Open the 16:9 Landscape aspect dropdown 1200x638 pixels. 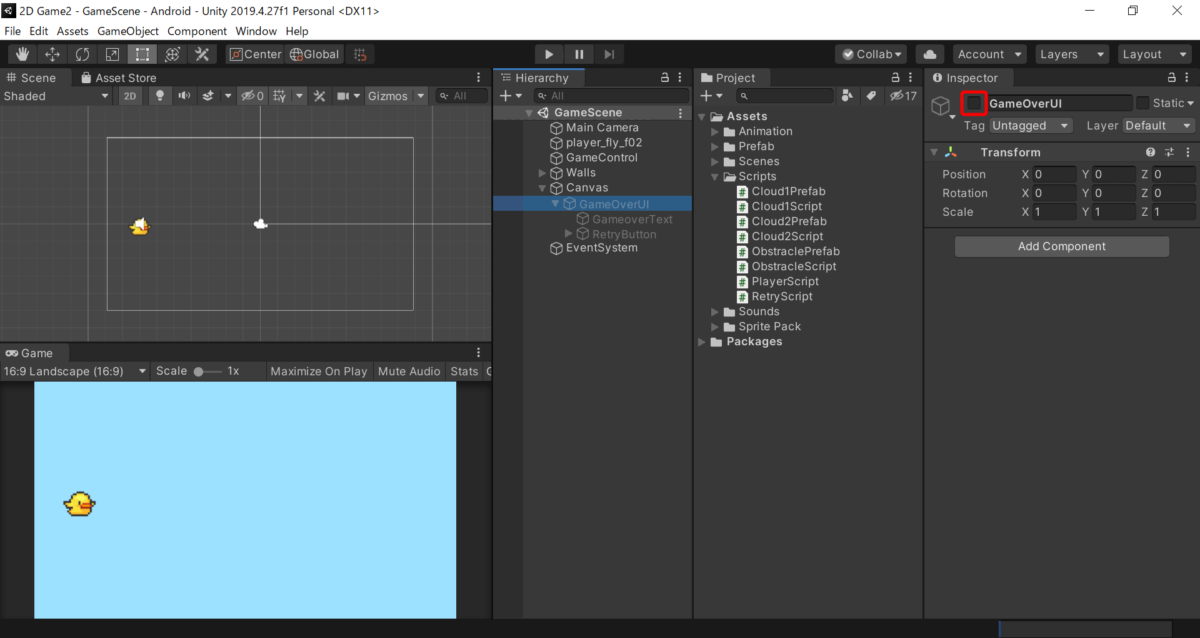point(75,371)
